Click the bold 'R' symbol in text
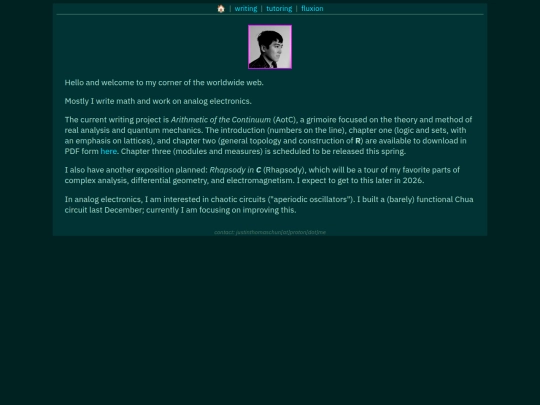Viewport: 540px width, 405px height. point(358,141)
